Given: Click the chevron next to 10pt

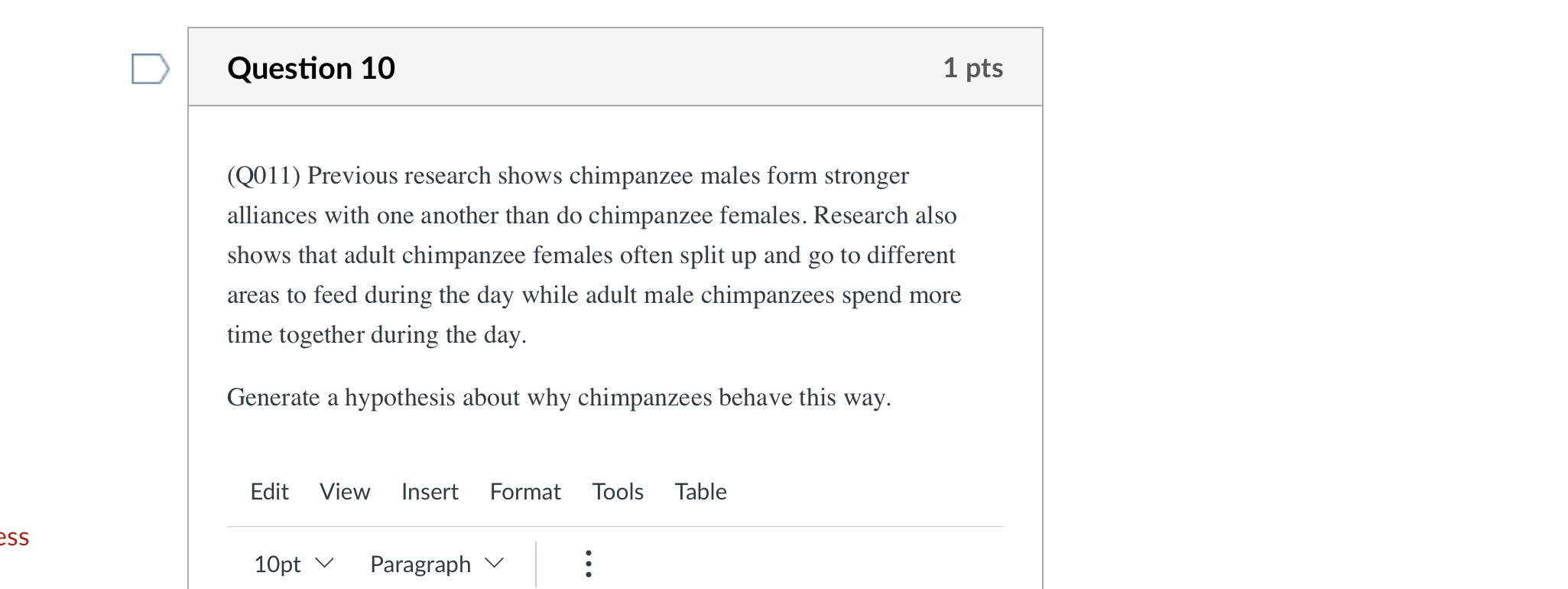Looking at the screenshot, I should pyautogui.click(x=325, y=564).
